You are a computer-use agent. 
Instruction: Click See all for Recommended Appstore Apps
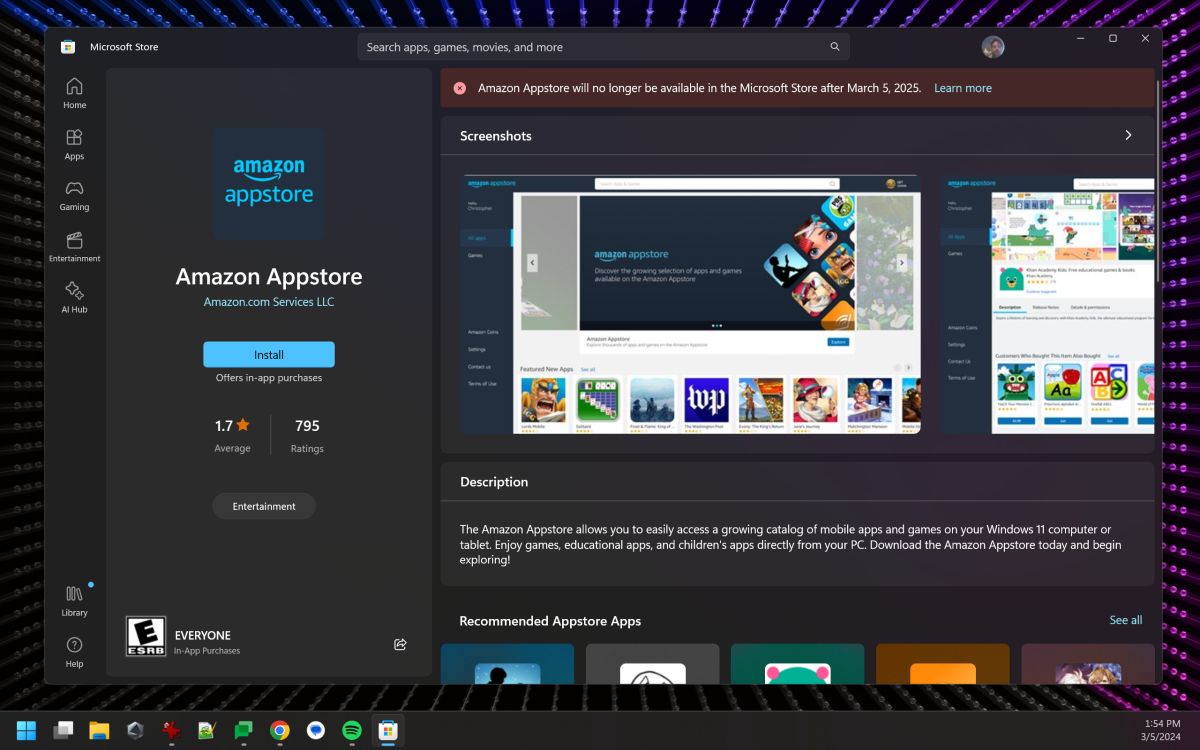pos(1126,620)
